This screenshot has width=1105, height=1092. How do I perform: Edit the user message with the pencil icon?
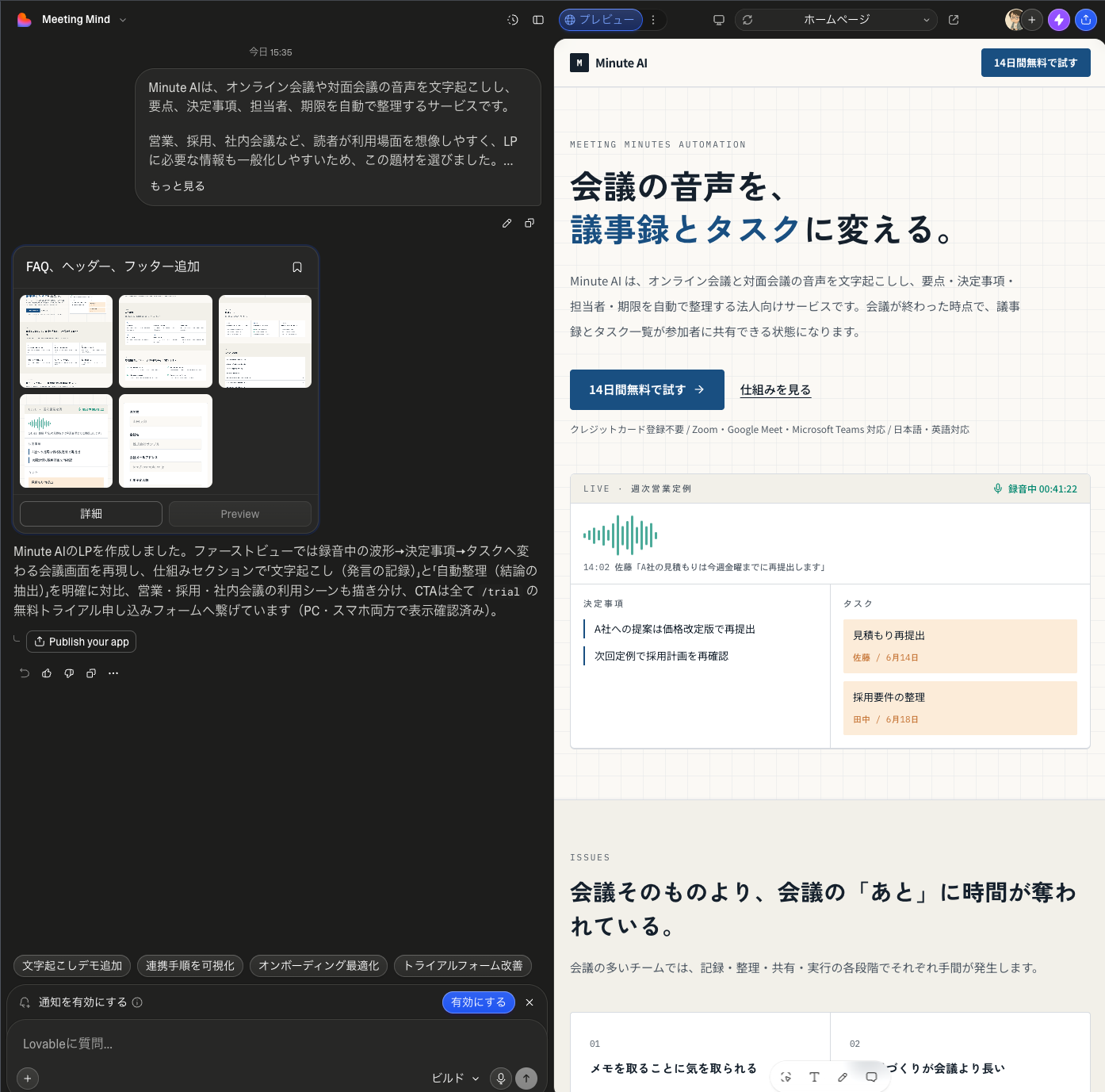[507, 224]
